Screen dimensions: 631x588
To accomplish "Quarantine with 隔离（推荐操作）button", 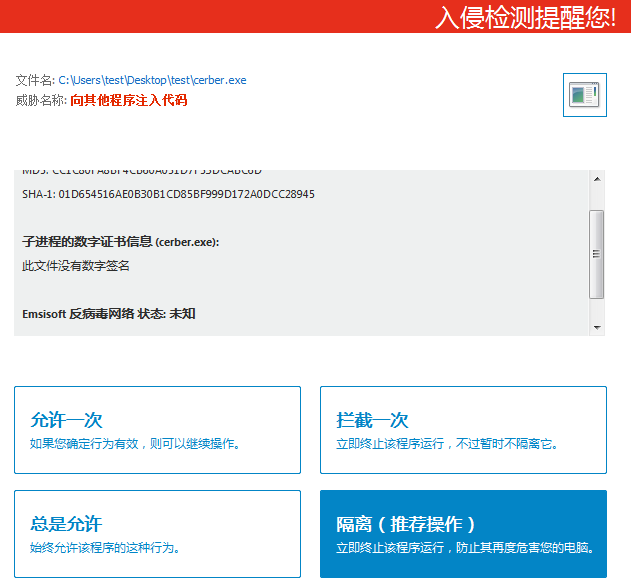I will tap(463, 534).
